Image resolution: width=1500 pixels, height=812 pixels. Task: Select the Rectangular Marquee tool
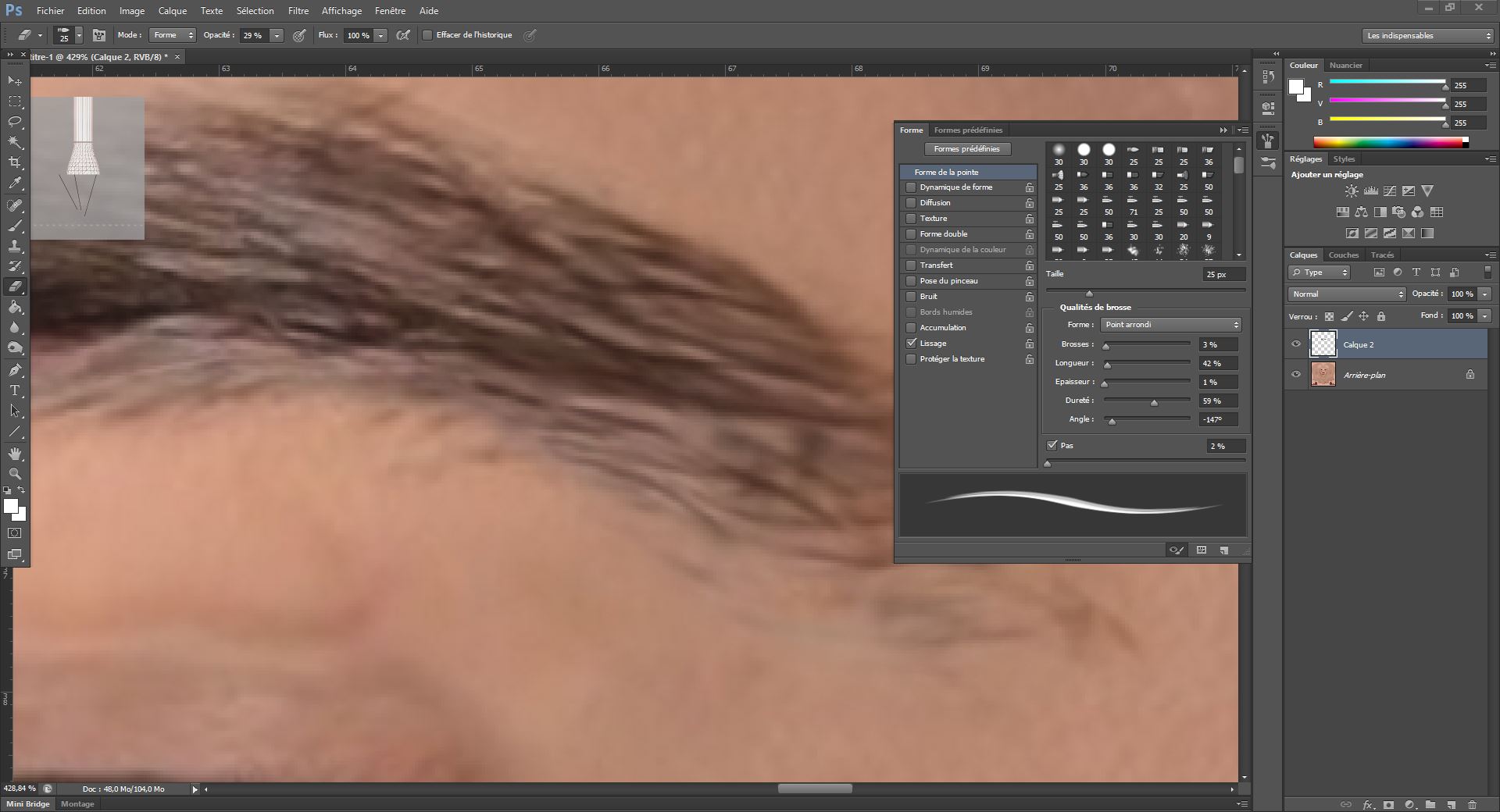(15, 101)
